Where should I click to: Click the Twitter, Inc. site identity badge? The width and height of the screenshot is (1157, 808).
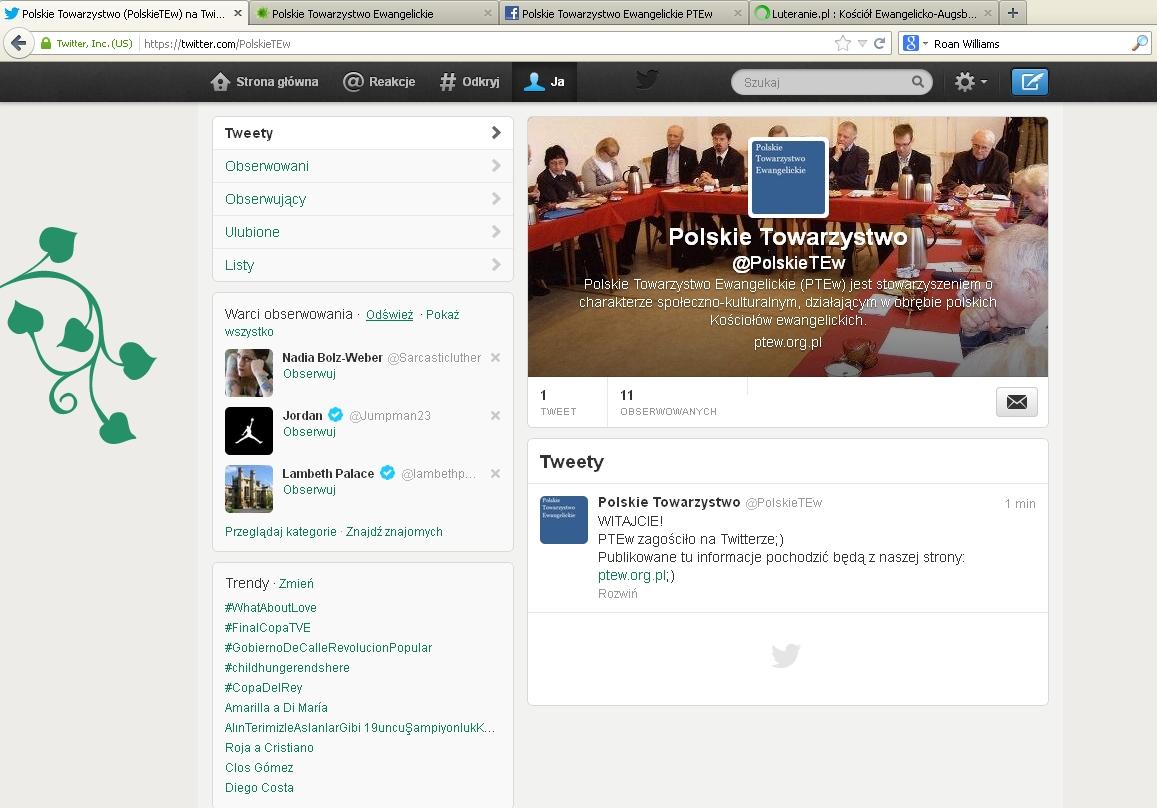click(87, 44)
